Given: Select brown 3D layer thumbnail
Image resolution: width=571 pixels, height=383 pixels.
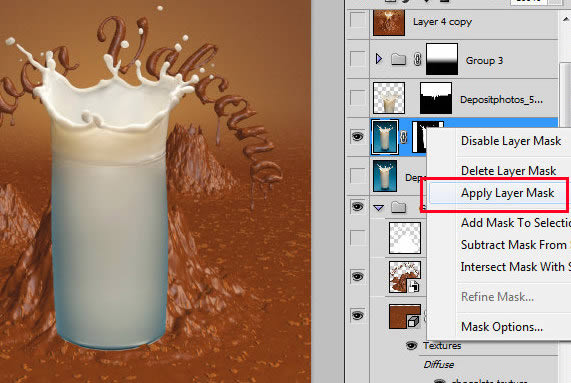Looking at the screenshot, I should 405,316.
